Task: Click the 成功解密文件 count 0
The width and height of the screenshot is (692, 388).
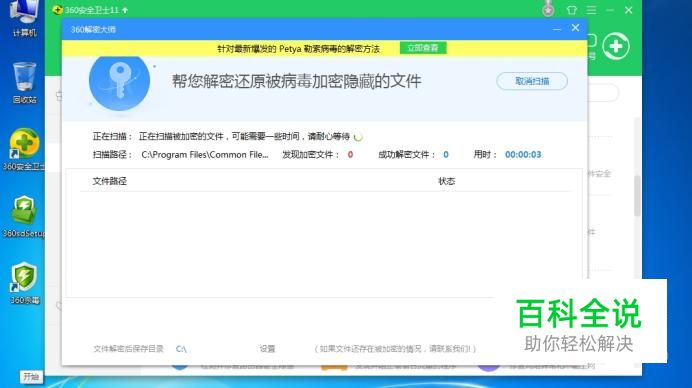Action: 446,154
